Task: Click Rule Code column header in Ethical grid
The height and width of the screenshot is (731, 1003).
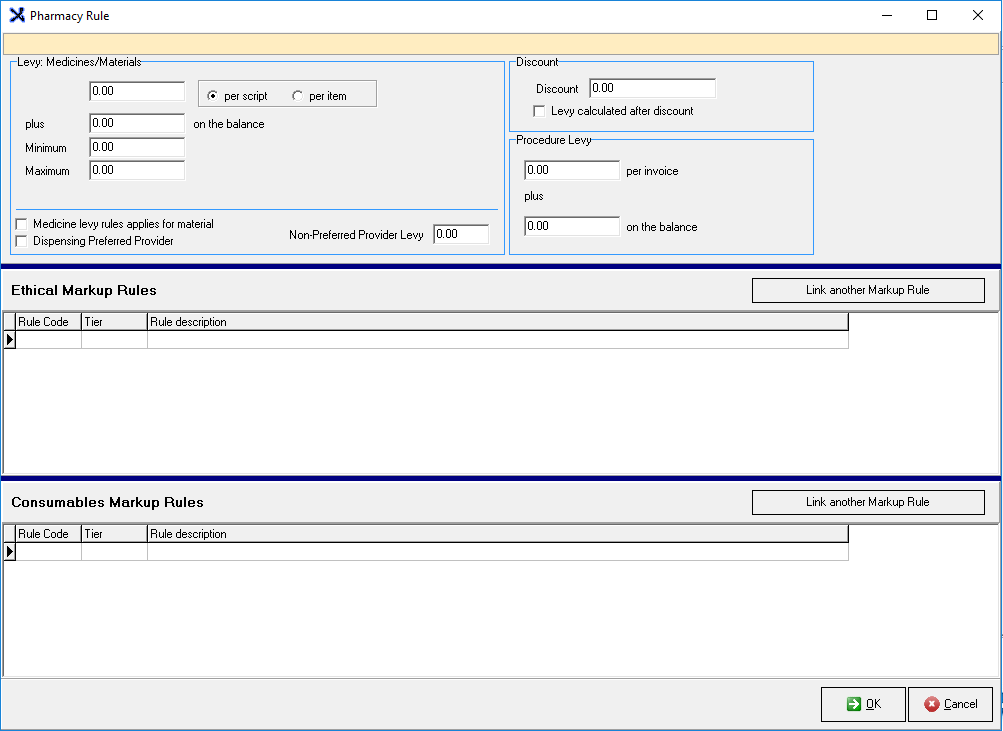Action: (x=48, y=322)
